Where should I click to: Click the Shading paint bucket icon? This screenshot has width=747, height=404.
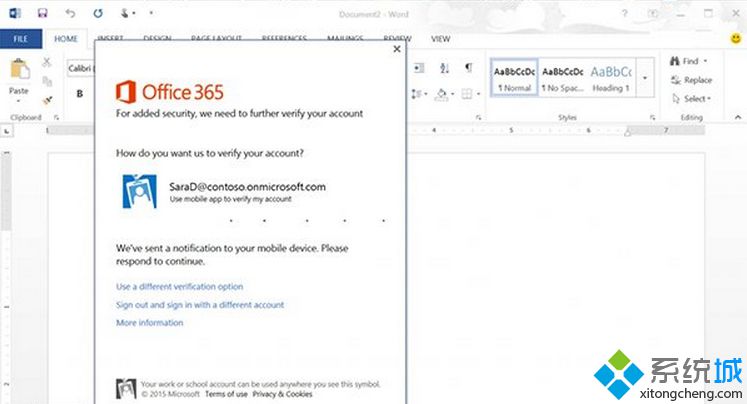441,94
